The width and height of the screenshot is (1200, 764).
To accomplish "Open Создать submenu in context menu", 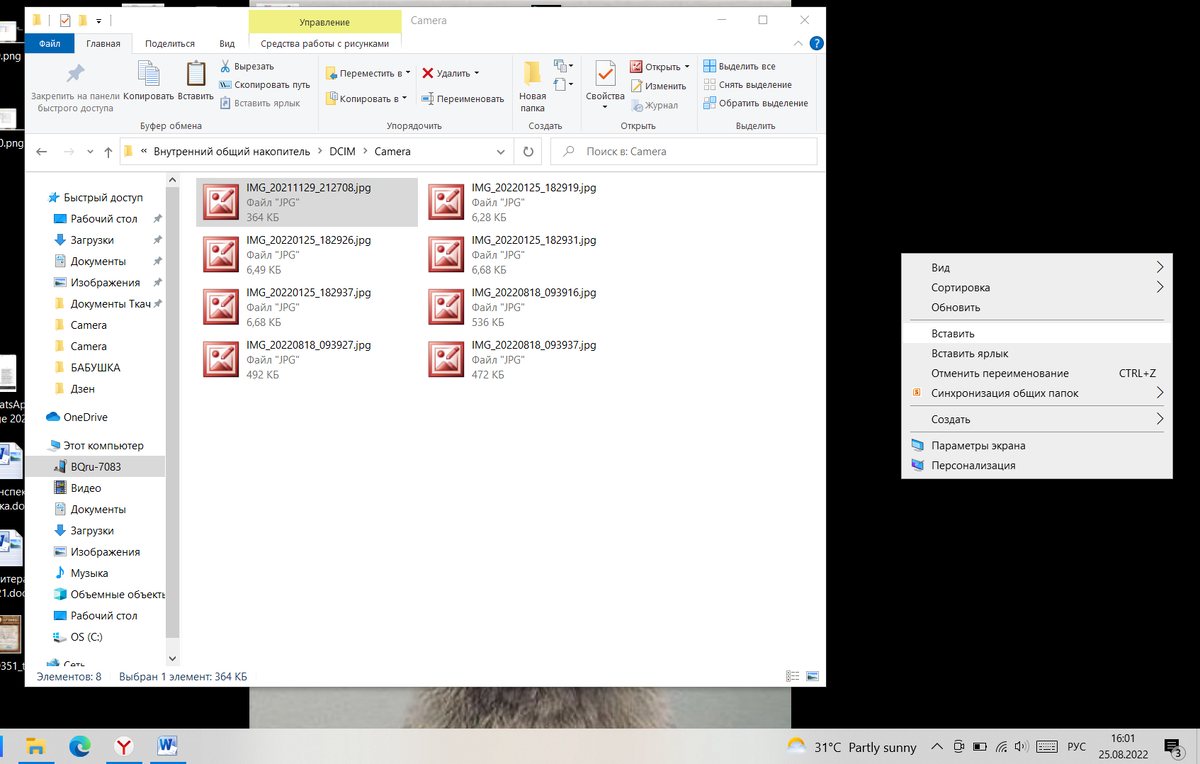I will pos(1036,420).
